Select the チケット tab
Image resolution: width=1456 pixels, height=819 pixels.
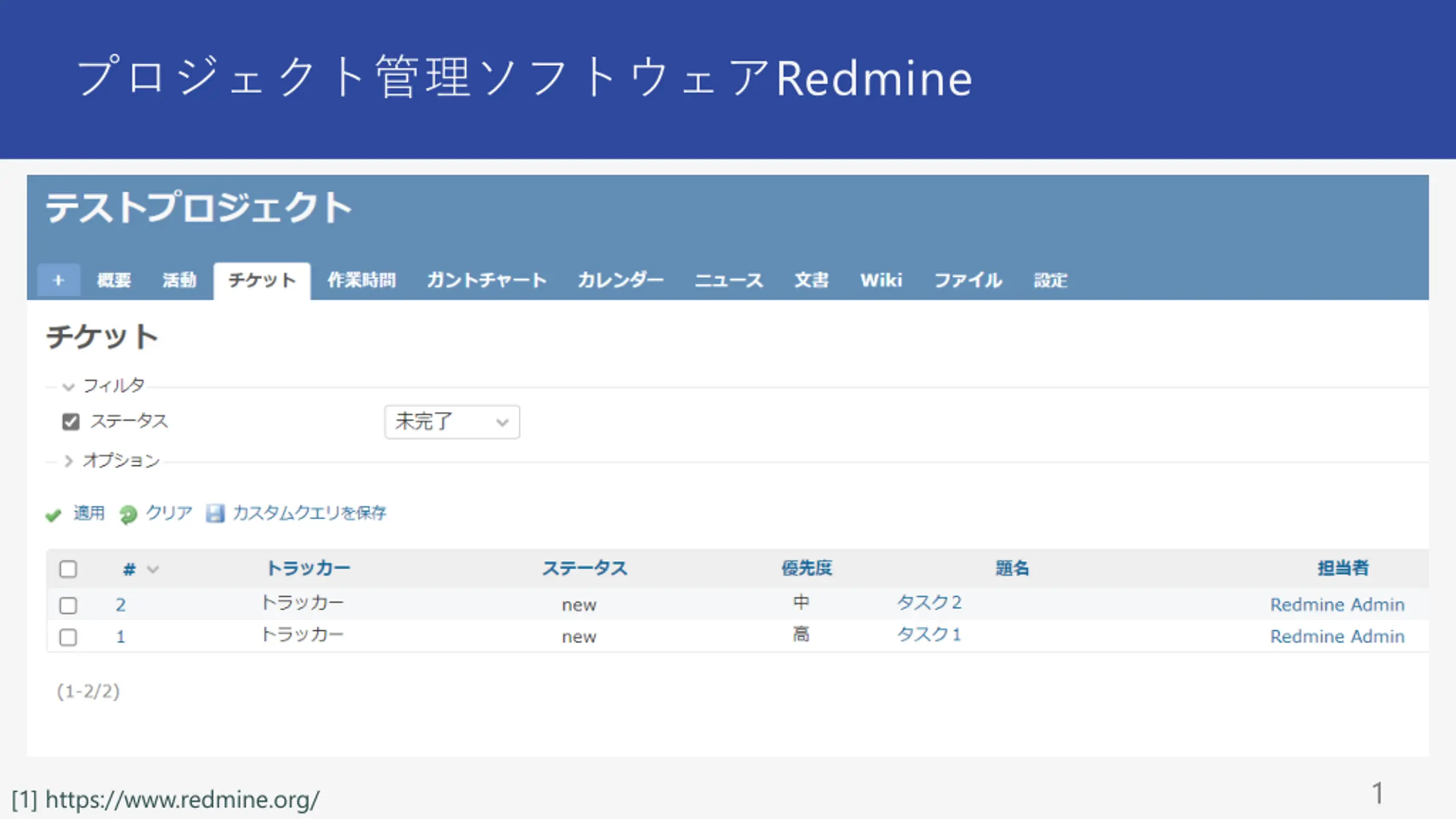coord(262,280)
